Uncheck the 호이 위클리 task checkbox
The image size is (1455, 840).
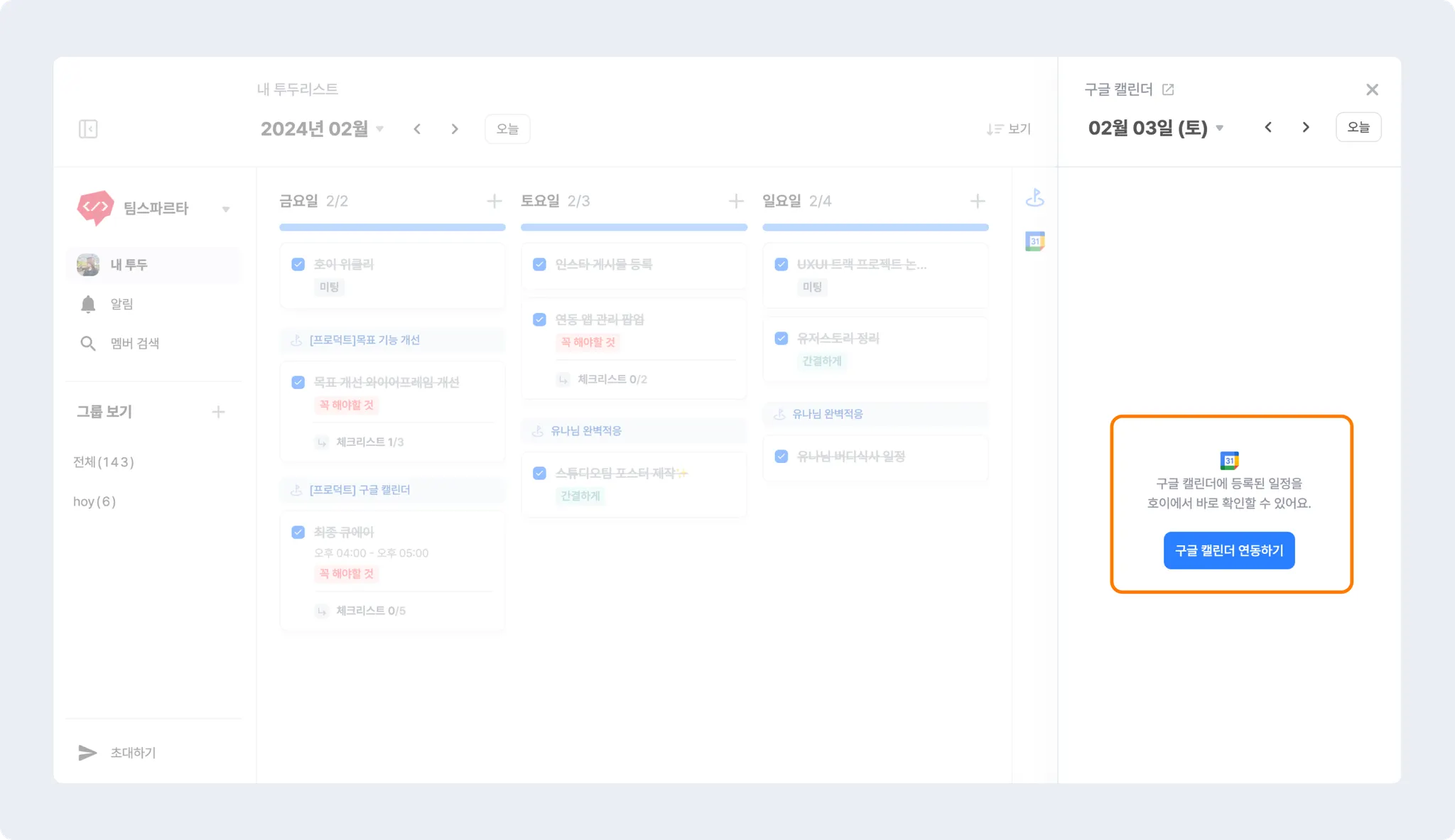298,264
